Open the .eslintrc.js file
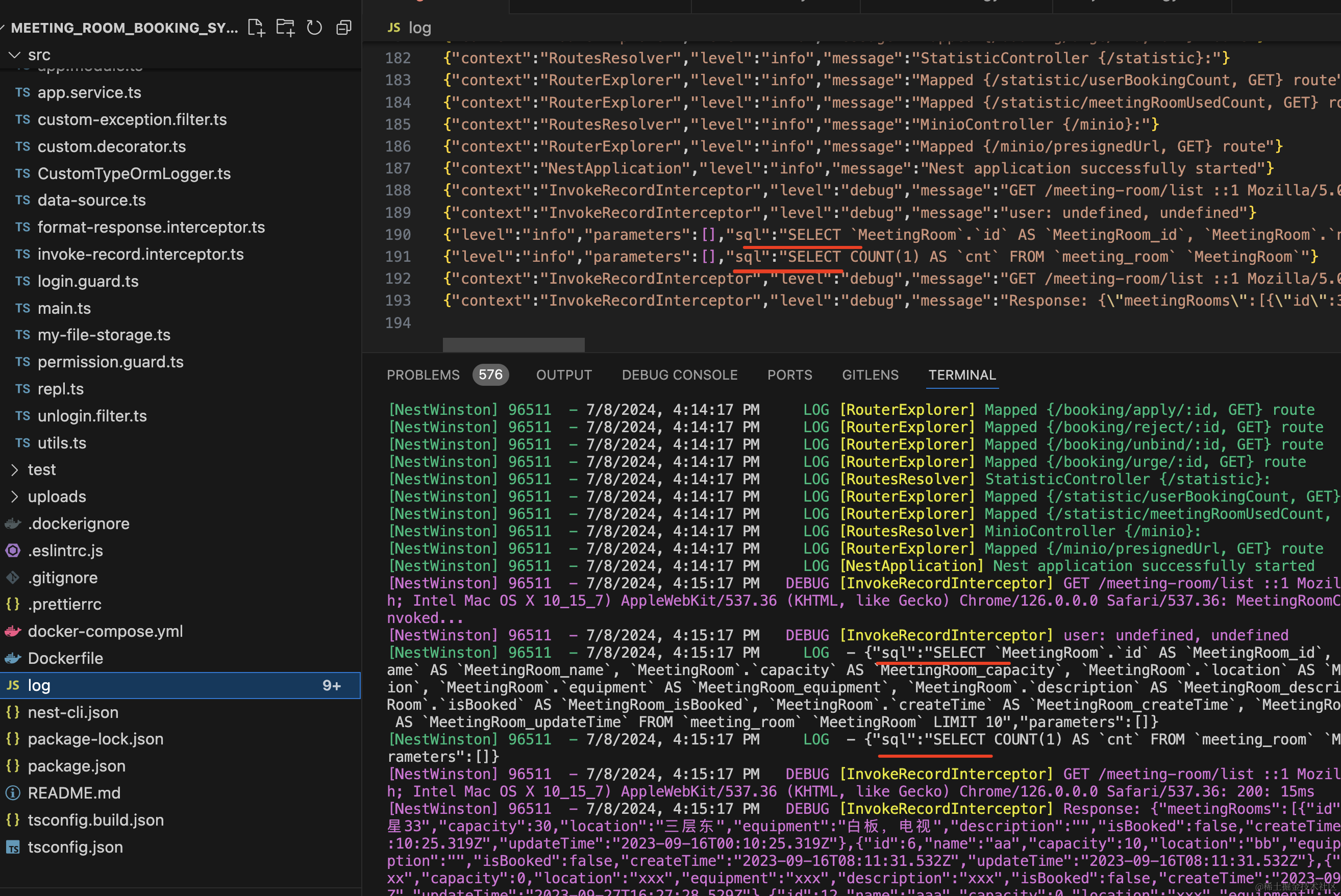 click(x=65, y=551)
